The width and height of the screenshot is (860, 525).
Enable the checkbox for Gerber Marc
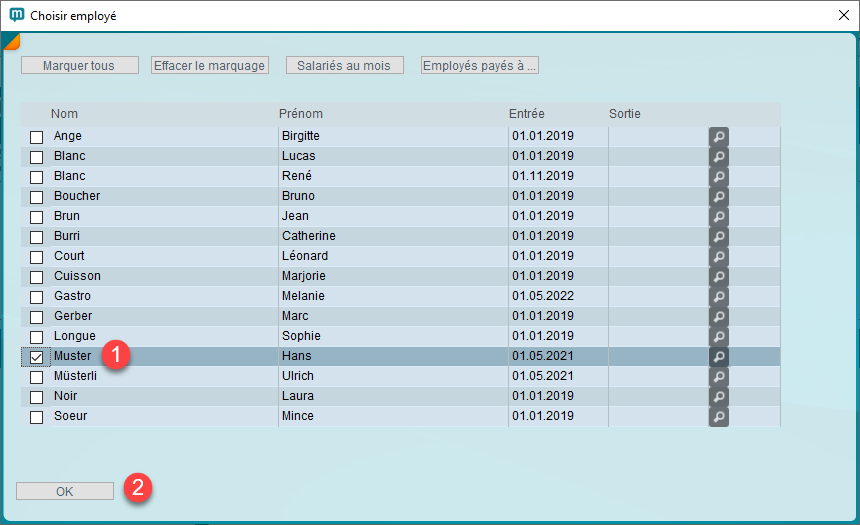tap(37, 317)
